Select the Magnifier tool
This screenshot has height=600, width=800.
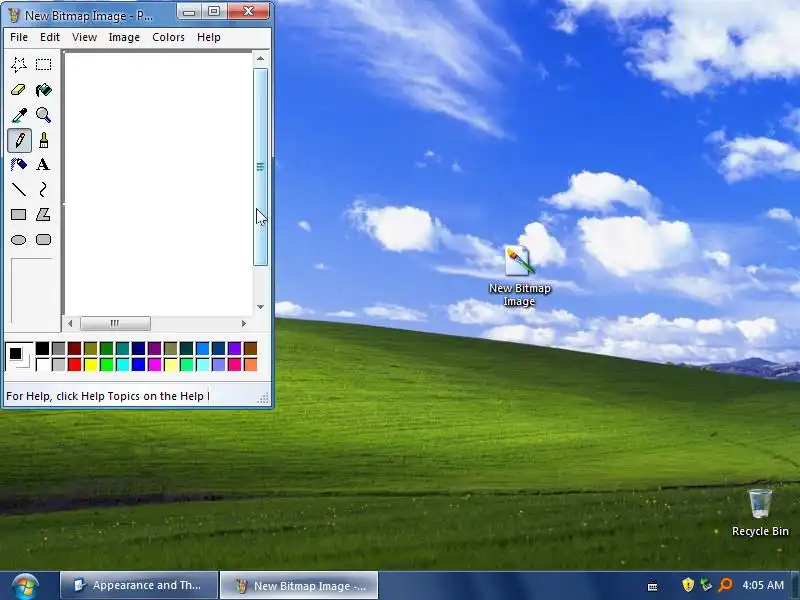43,115
